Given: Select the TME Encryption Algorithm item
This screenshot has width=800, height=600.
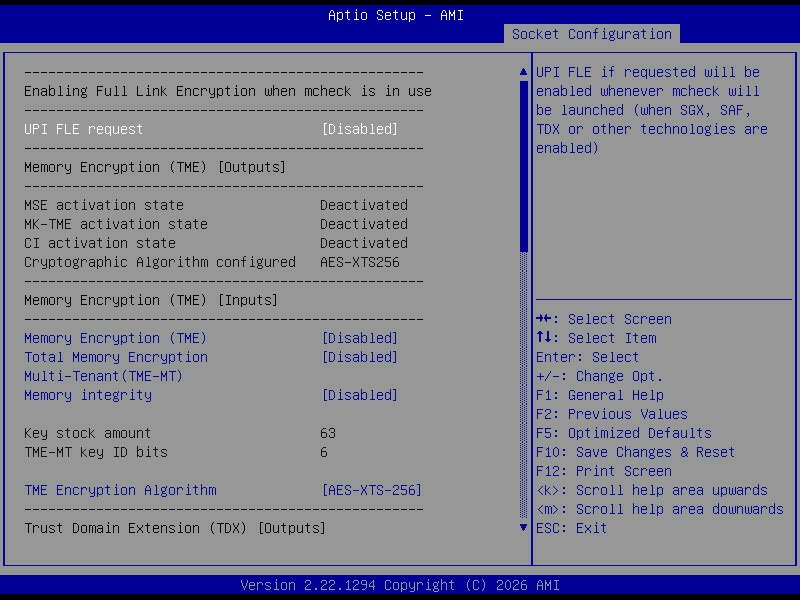Looking at the screenshot, I should tap(120, 490).
